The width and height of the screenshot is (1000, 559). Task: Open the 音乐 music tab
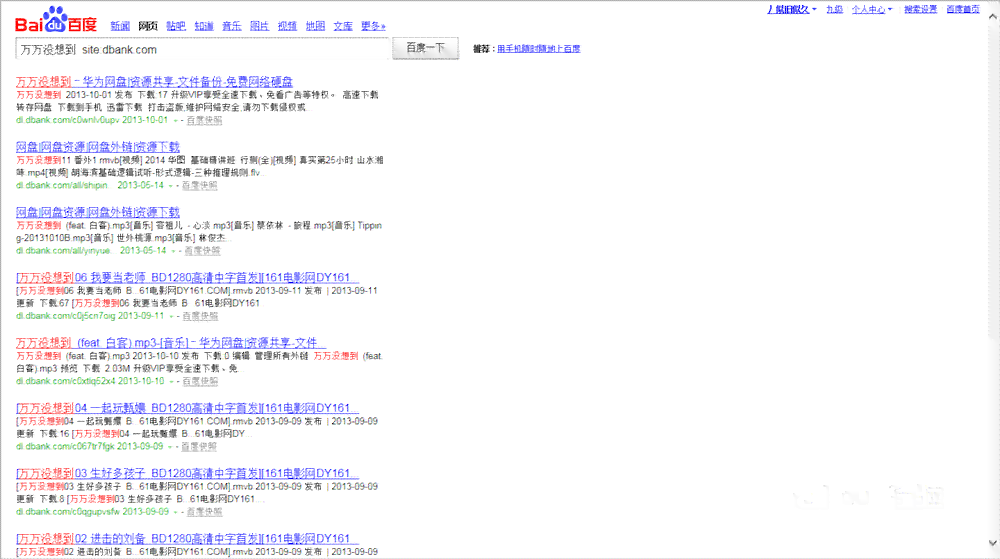tap(232, 26)
